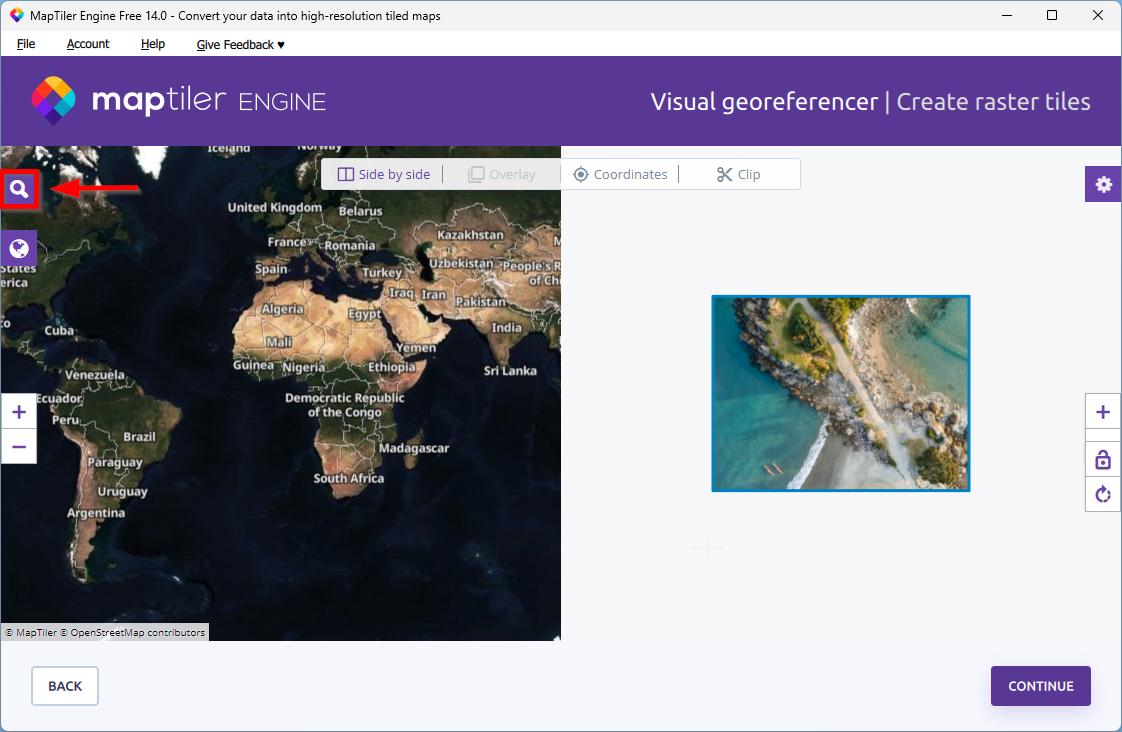Image resolution: width=1122 pixels, height=732 pixels.
Task: Click the CONTINUE button
Action: (1040, 685)
